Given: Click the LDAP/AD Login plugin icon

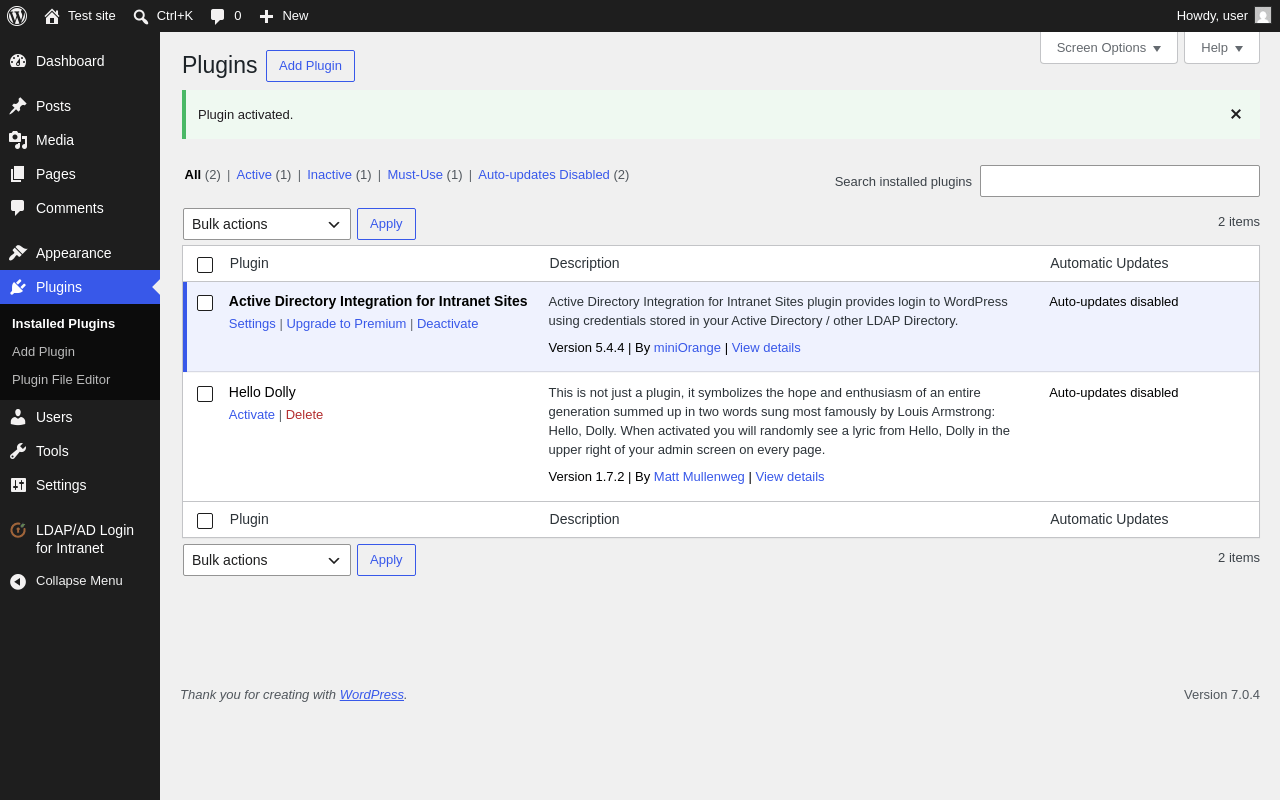Looking at the screenshot, I should pos(18,530).
